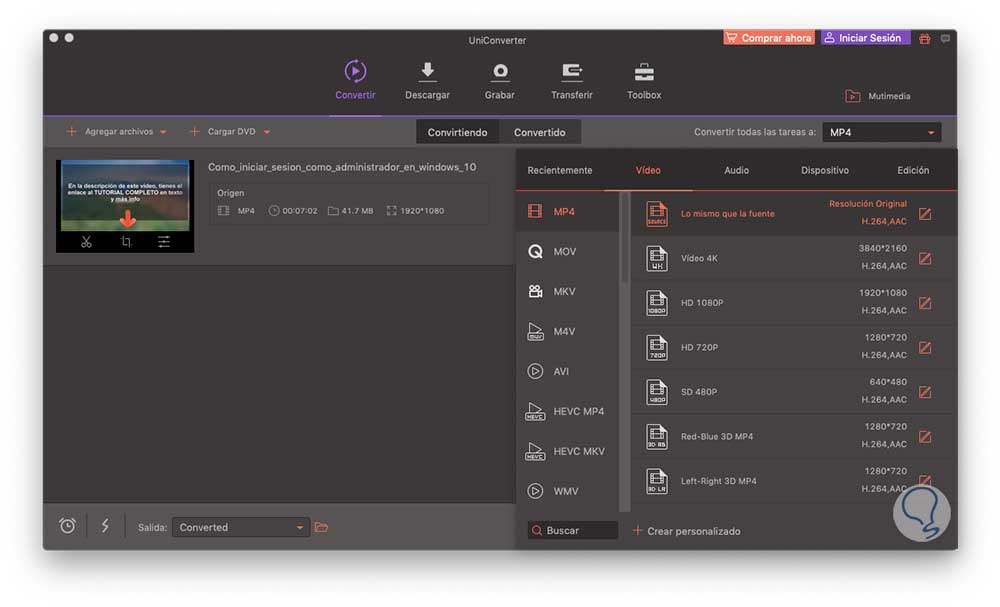Screen dimensions: 1000x607
Task: Open the effects adjustment sliders icon
Action: click(x=164, y=242)
